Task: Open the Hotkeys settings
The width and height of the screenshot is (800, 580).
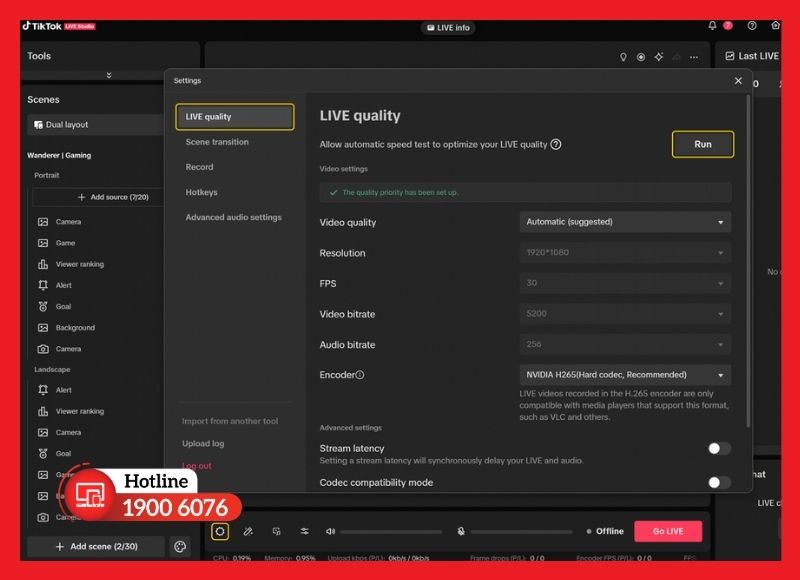Action: (202, 192)
